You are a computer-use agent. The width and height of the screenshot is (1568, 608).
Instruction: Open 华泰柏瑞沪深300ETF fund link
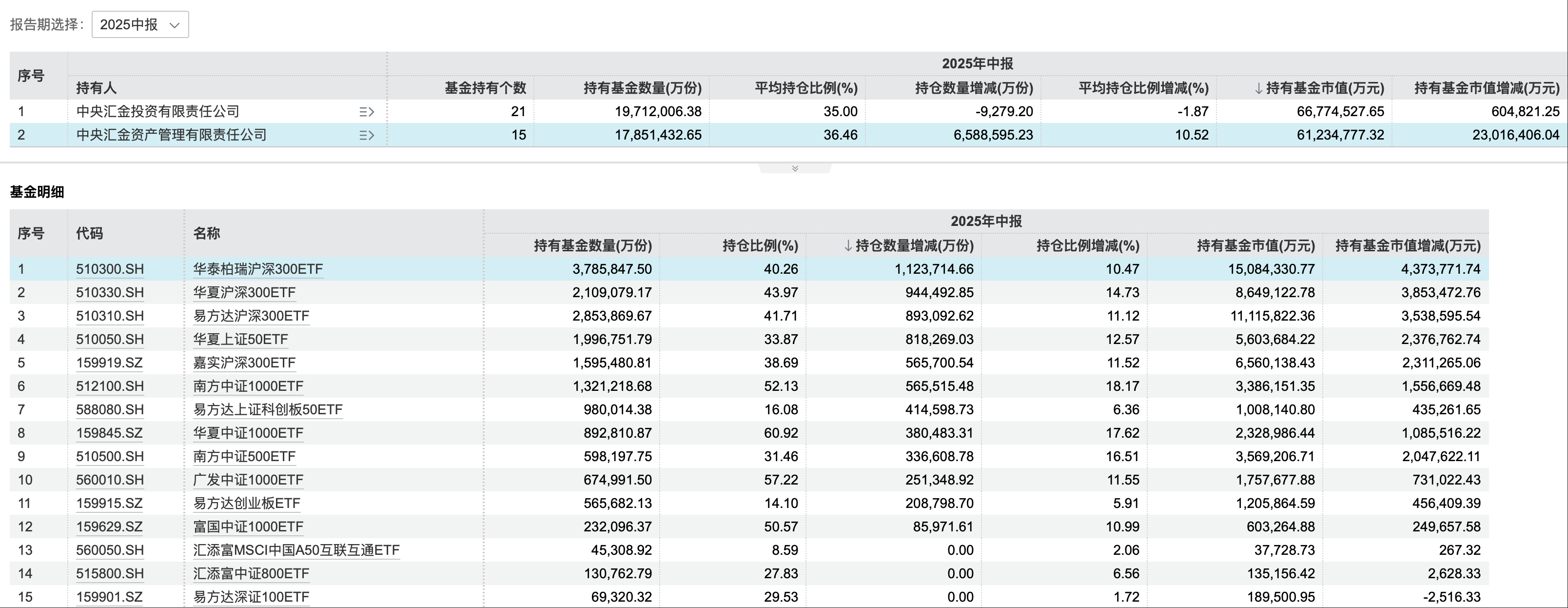coord(257,269)
